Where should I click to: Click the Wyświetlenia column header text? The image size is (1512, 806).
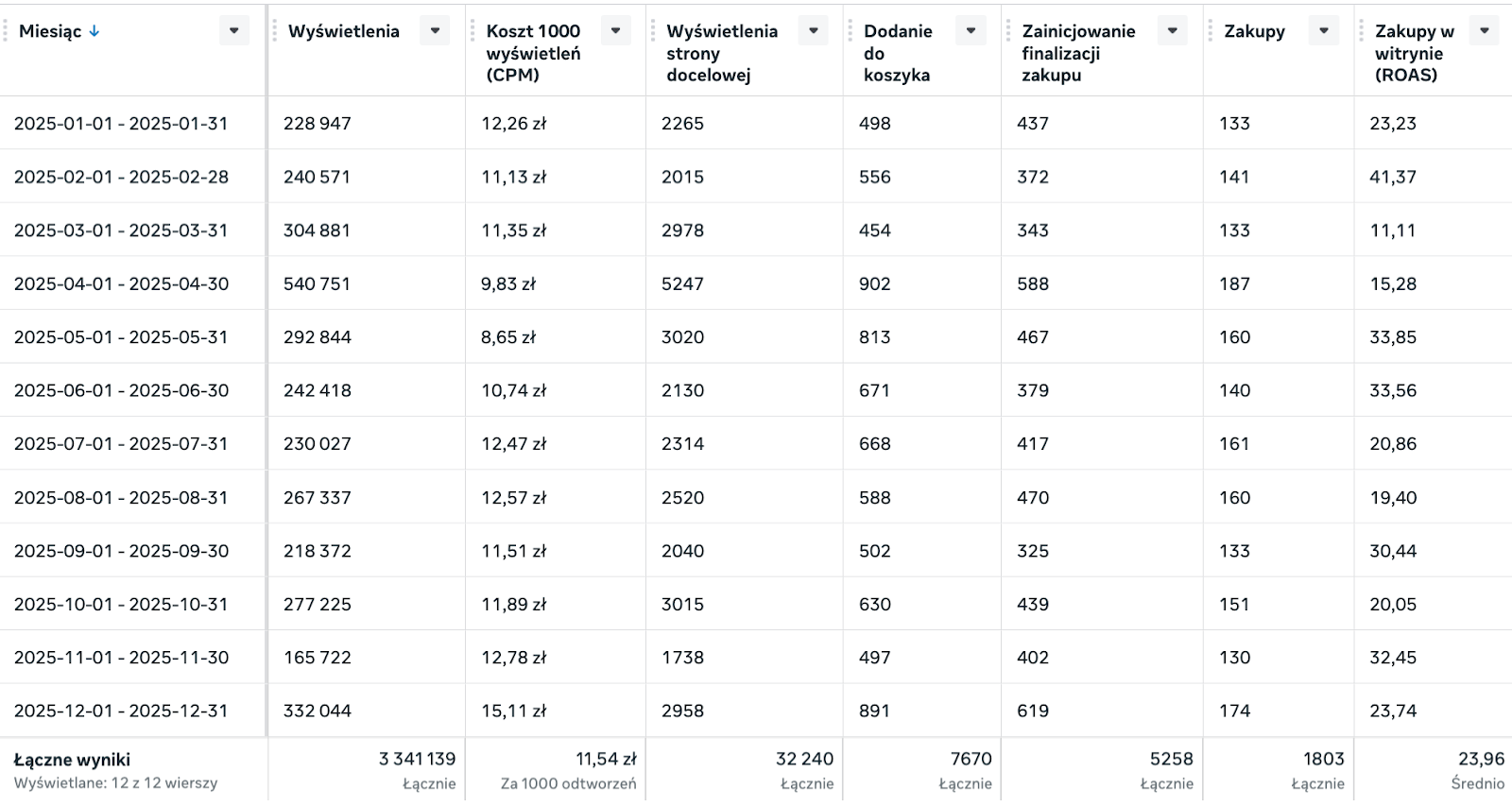point(343,31)
